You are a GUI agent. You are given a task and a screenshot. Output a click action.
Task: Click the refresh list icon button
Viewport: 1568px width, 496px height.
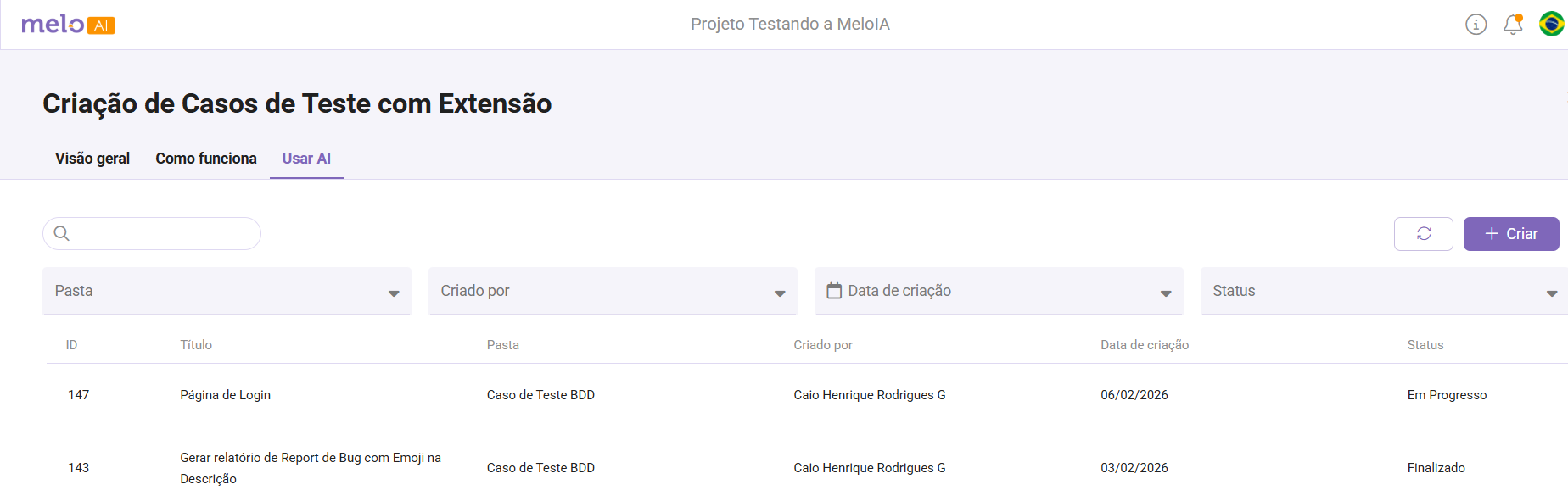tap(1423, 234)
